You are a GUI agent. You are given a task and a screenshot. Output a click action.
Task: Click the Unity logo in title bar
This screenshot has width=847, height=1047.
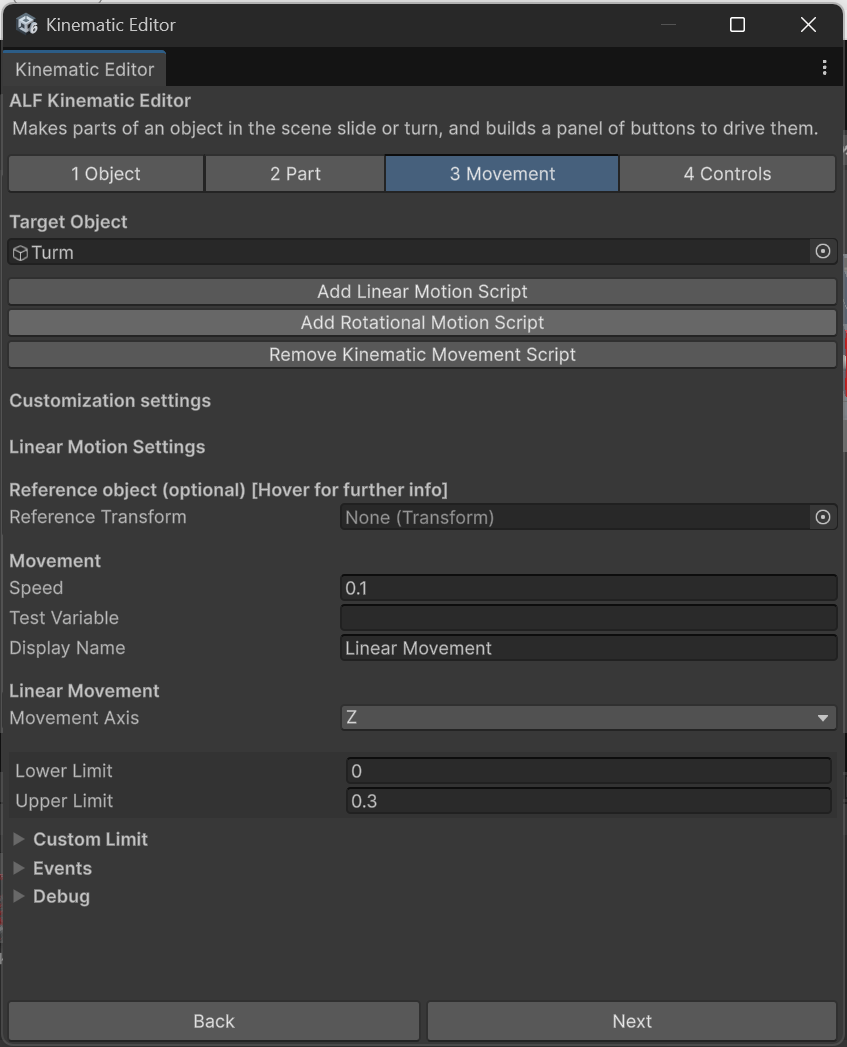point(27,25)
